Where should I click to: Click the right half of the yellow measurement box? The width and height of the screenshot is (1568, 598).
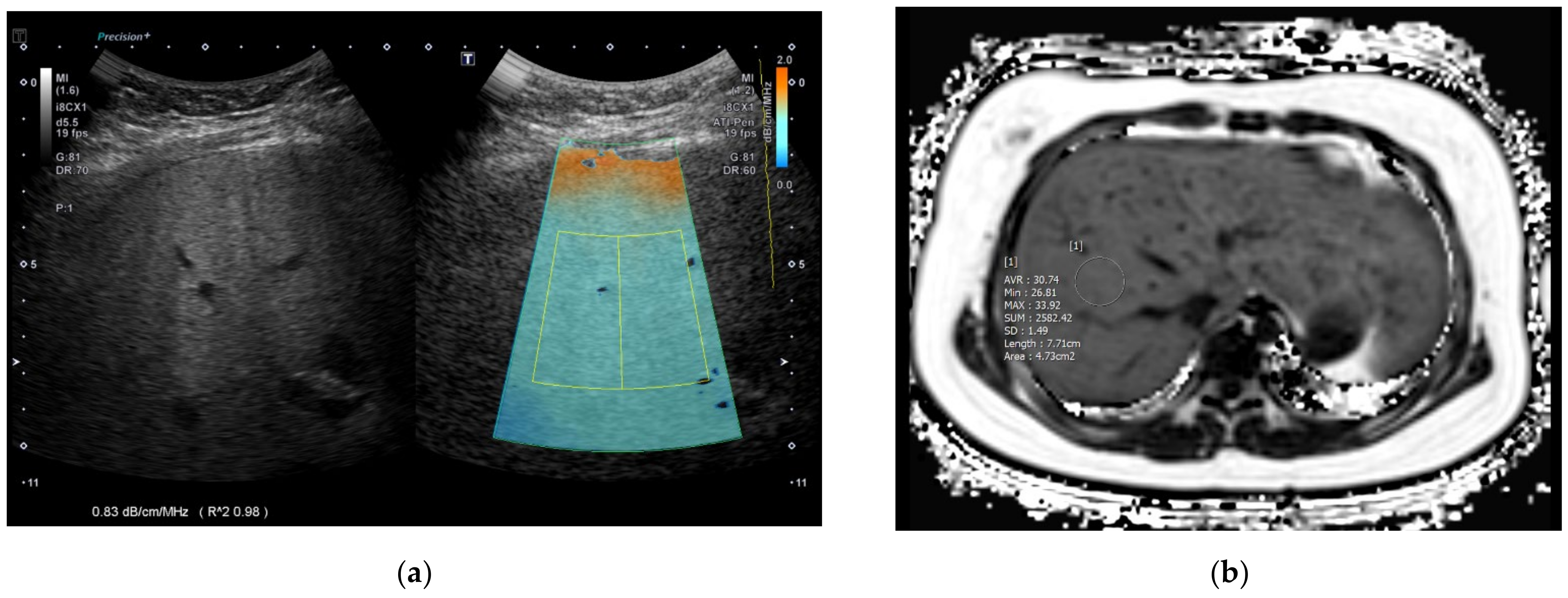[660, 309]
